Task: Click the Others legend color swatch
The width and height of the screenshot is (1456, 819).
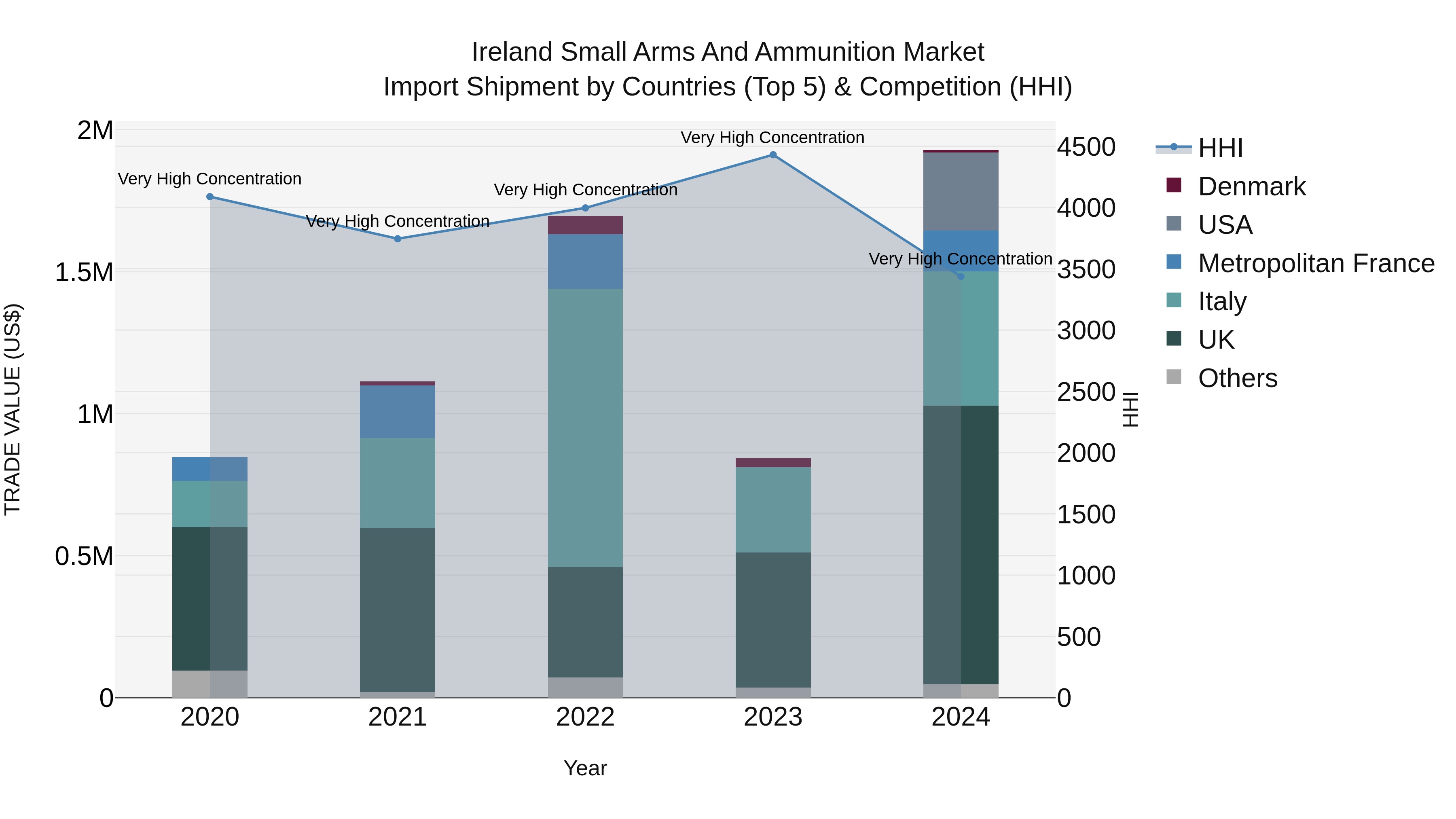Action: coord(1173,377)
